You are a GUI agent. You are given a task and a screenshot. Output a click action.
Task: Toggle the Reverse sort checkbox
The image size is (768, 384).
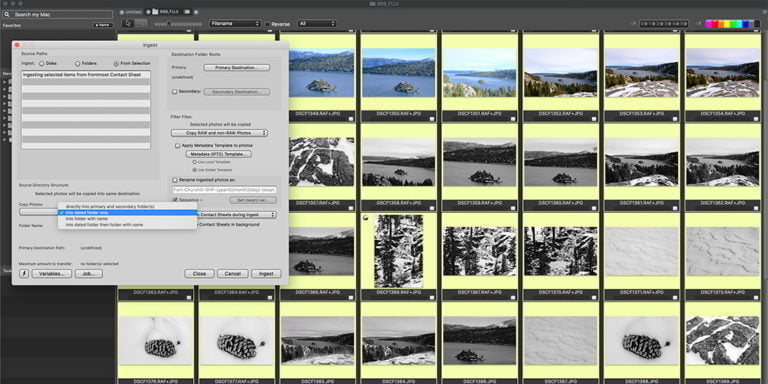(267, 24)
